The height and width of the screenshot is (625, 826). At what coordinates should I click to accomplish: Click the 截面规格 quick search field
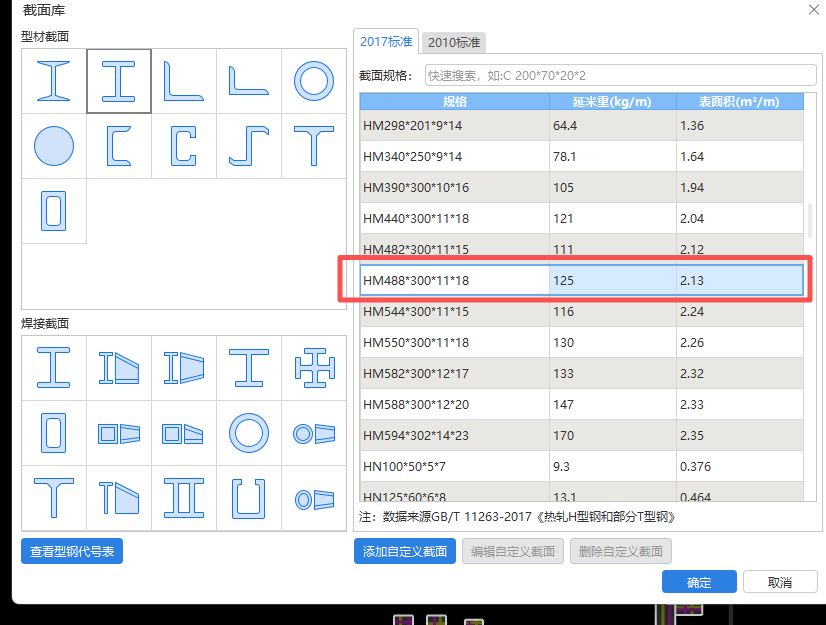pos(621,75)
